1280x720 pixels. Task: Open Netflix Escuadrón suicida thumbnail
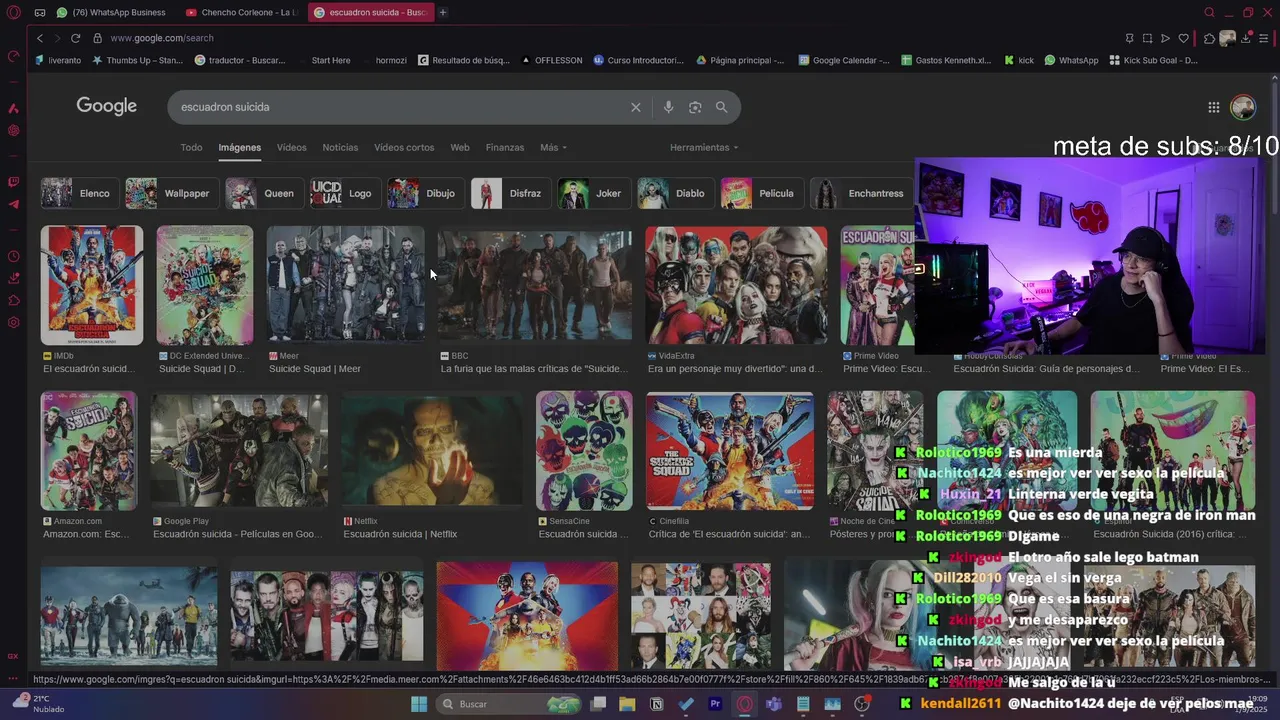tap(431, 450)
